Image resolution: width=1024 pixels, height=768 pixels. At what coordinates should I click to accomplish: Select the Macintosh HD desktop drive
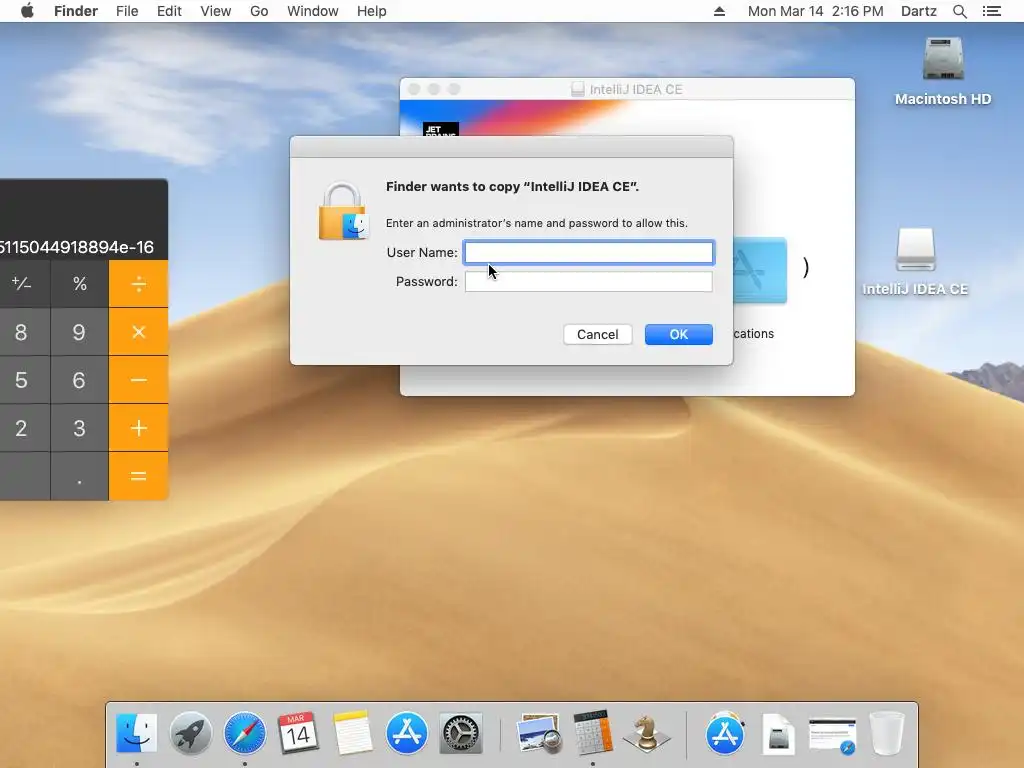[x=942, y=71]
